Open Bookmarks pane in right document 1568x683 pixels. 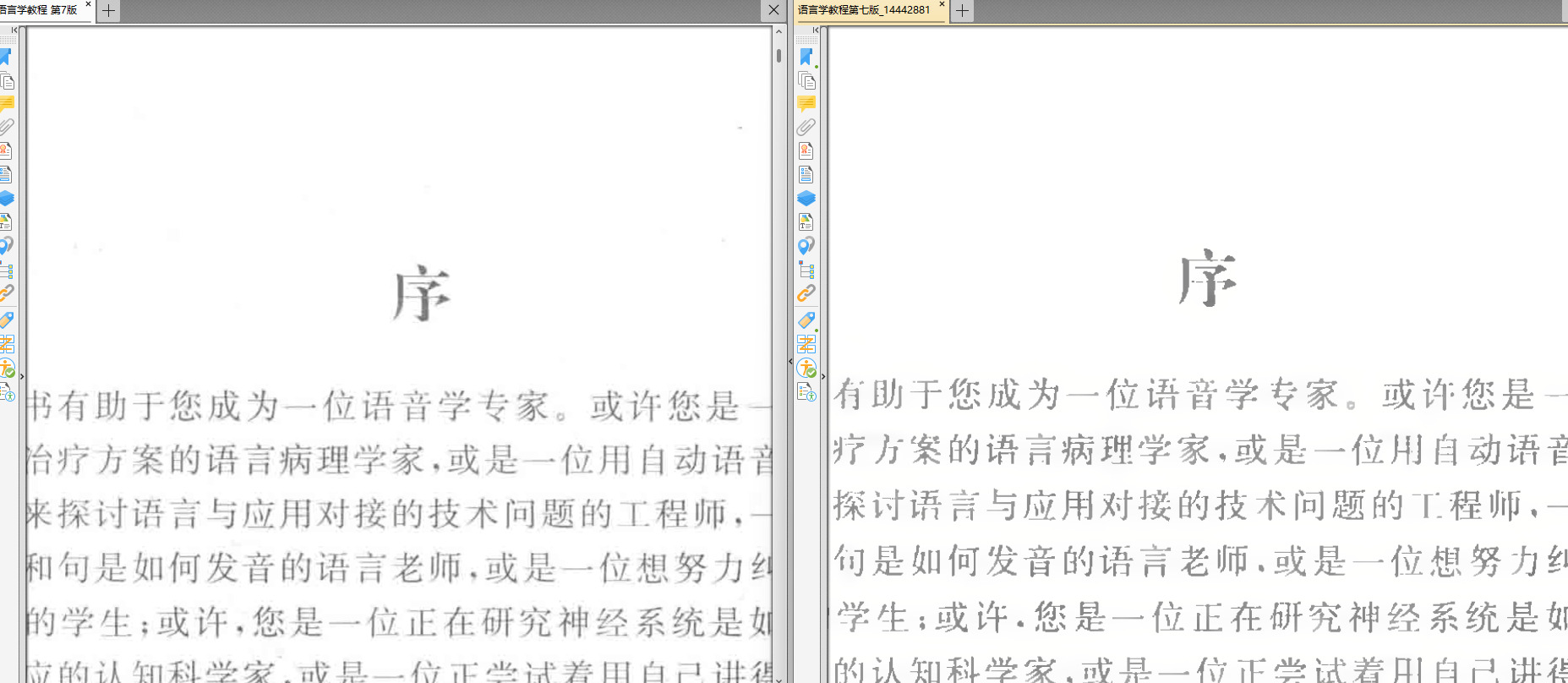(x=806, y=57)
